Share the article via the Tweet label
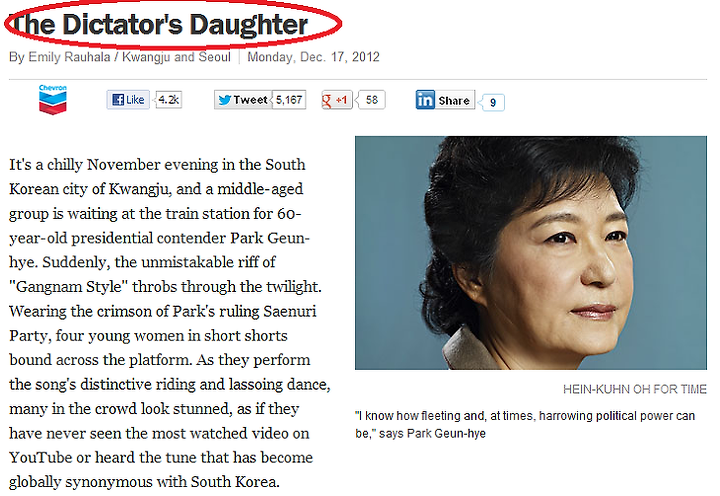Screen dimensions: 720x496 pyautogui.click(x=250, y=100)
